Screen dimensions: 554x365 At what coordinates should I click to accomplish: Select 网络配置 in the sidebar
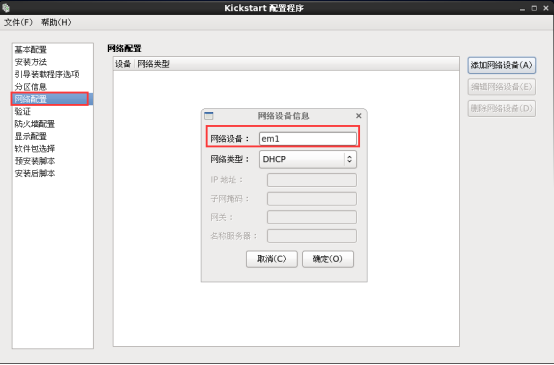point(53,99)
